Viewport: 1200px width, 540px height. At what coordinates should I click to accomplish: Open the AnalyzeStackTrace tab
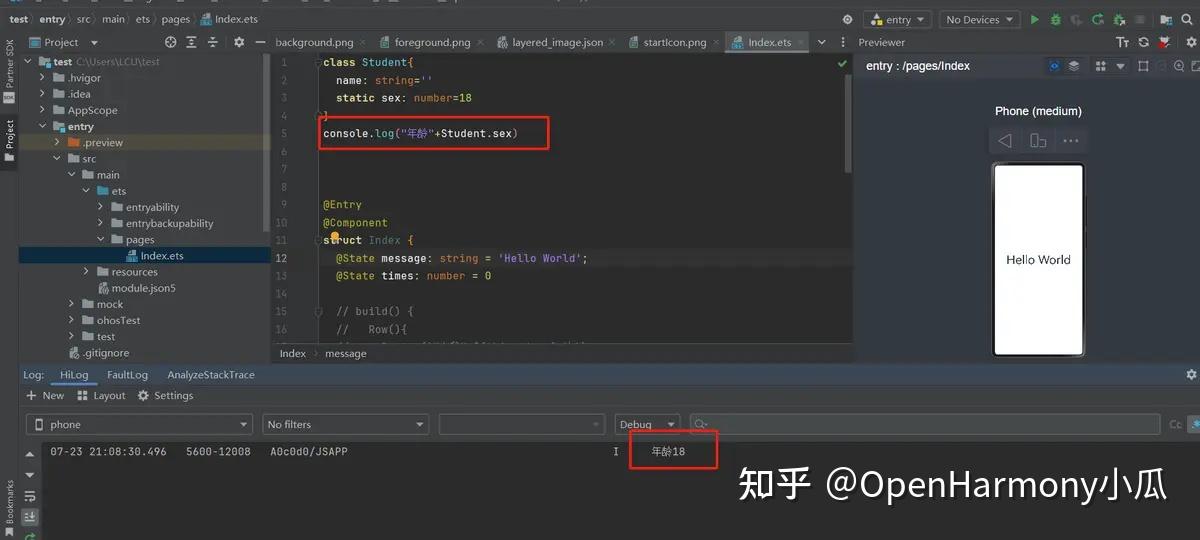coord(211,375)
